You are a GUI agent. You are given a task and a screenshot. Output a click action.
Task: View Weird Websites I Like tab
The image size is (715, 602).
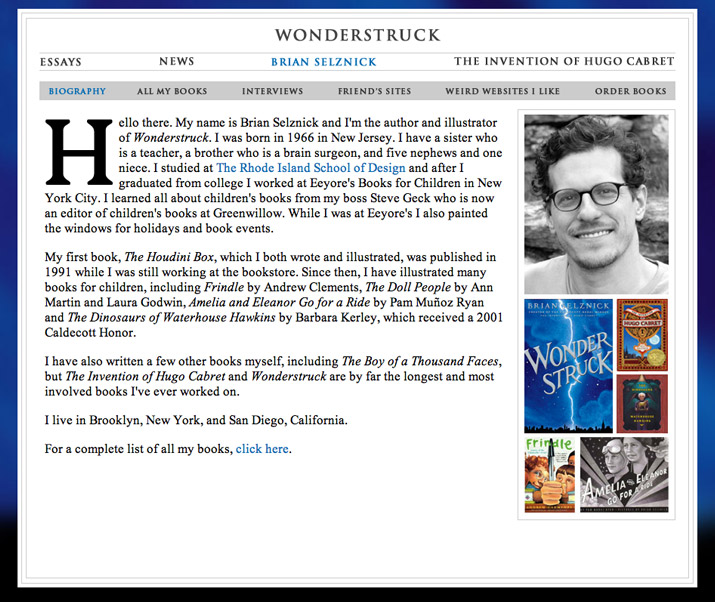(503, 91)
